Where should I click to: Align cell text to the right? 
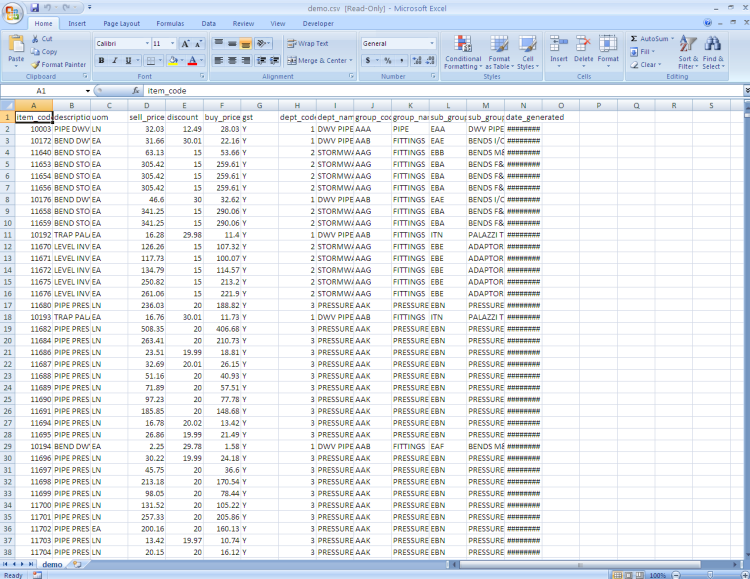(246, 61)
